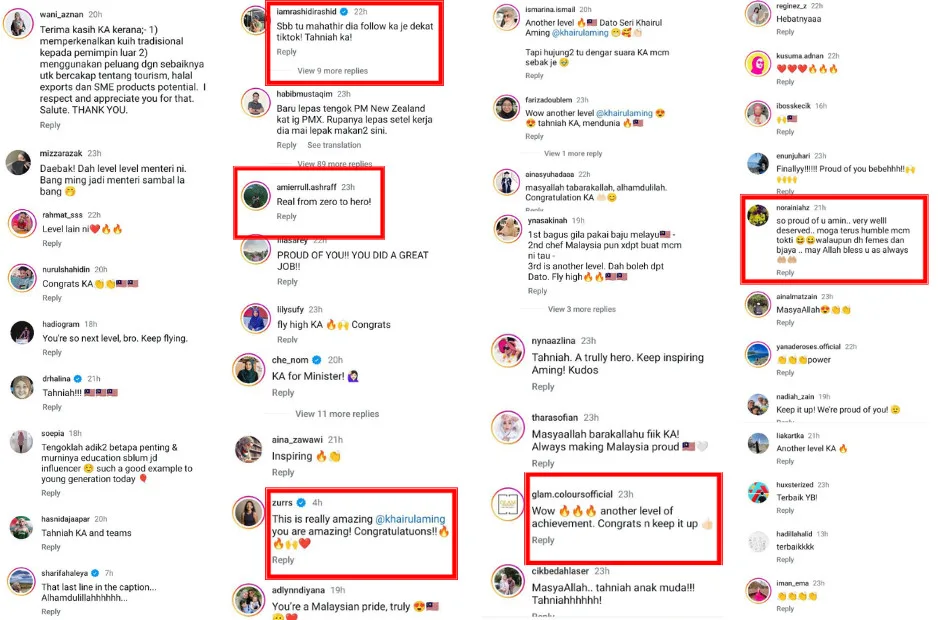
Task: Open sharifahaleya's profile picture
Action: (22, 582)
